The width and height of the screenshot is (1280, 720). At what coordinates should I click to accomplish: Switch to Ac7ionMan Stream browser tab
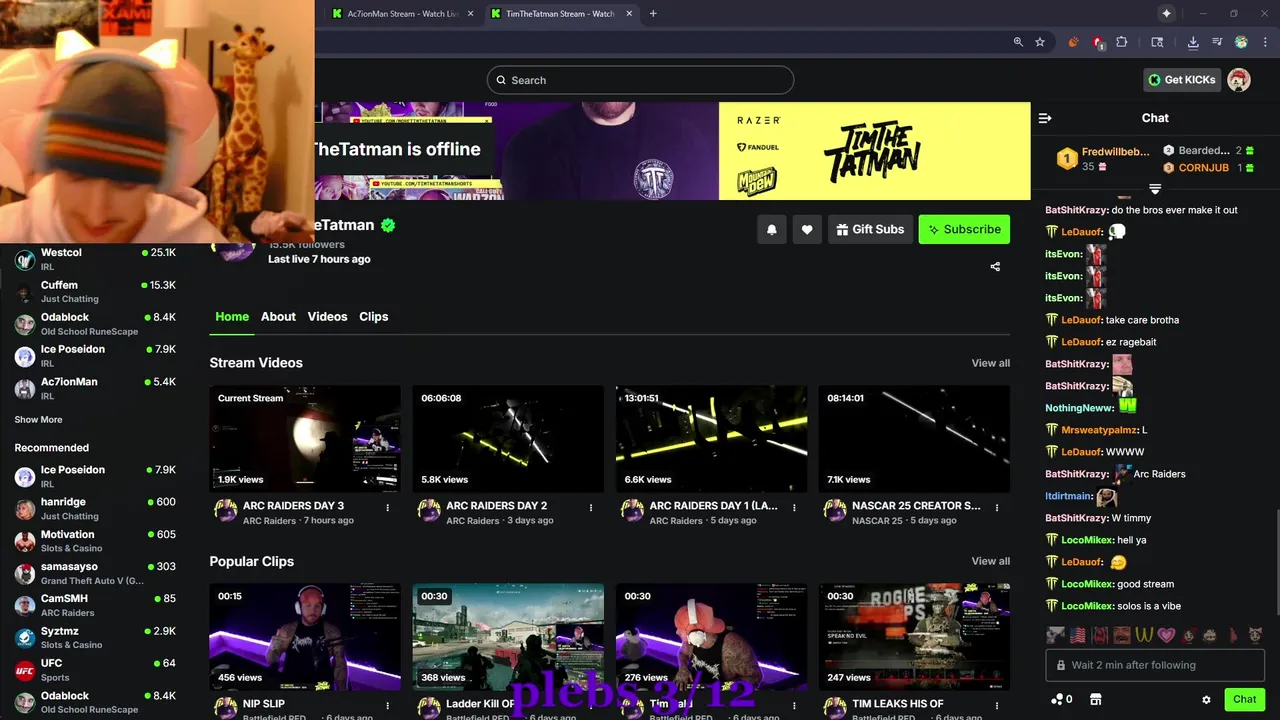click(x=402, y=13)
